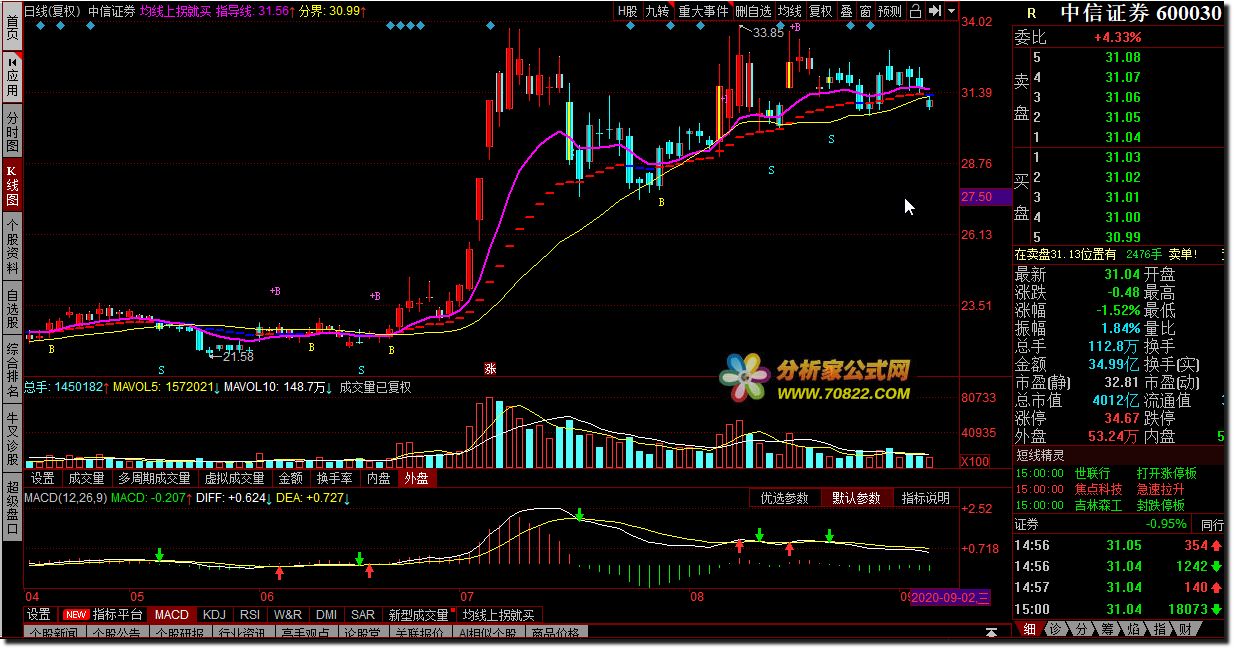The width and height of the screenshot is (1234, 648).
Task: Select the SAR indicator tab
Action: pyautogui.click(x=363, y=614)
